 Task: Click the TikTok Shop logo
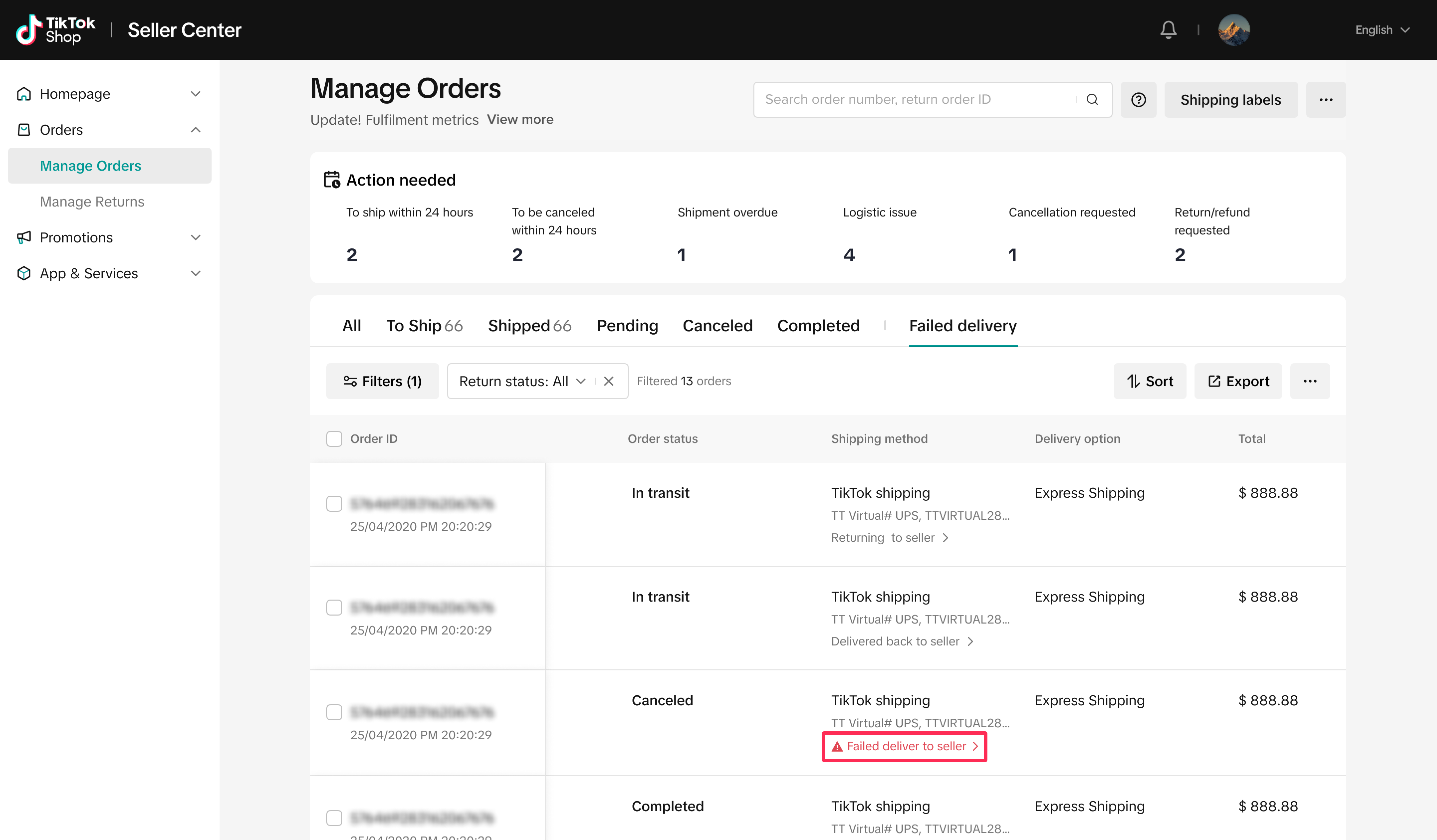[55, 30]
